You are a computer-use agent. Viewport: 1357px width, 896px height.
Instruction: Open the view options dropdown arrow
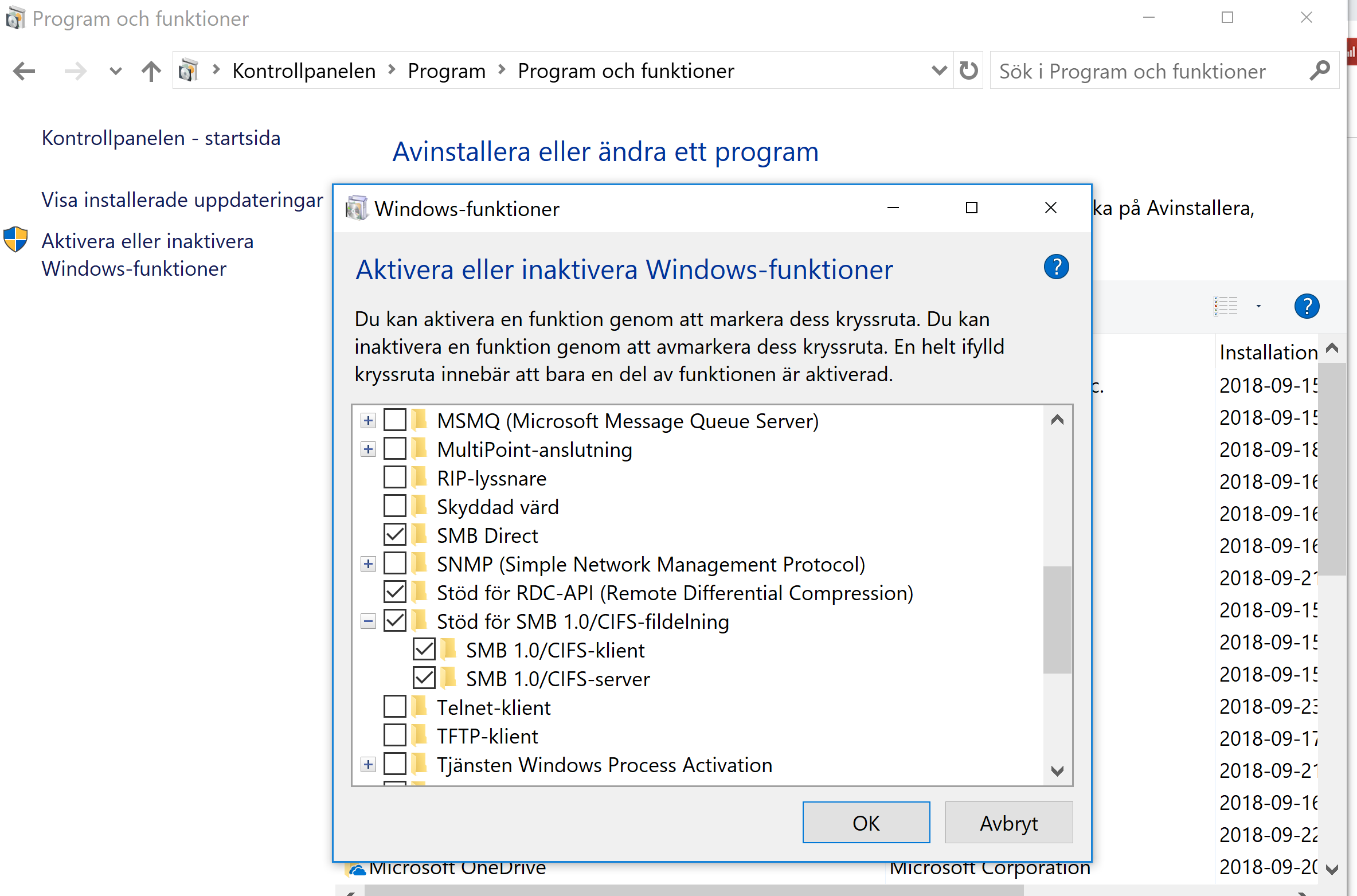pyautogui.click(x=1258, y=306)
